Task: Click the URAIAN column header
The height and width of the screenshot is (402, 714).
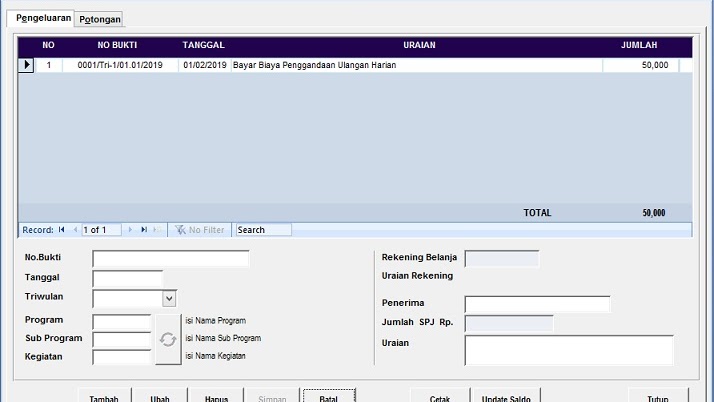Action: click(x=419, y=45)
